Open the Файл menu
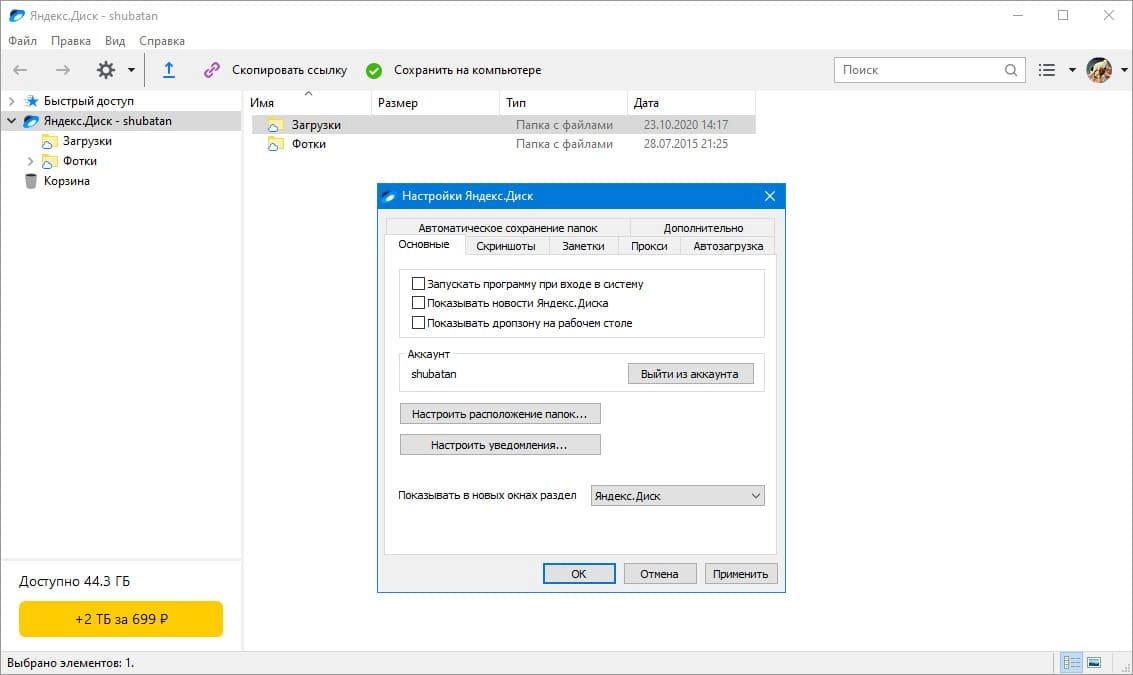Screen dimensions: 1133x675 tap(22, 41)
